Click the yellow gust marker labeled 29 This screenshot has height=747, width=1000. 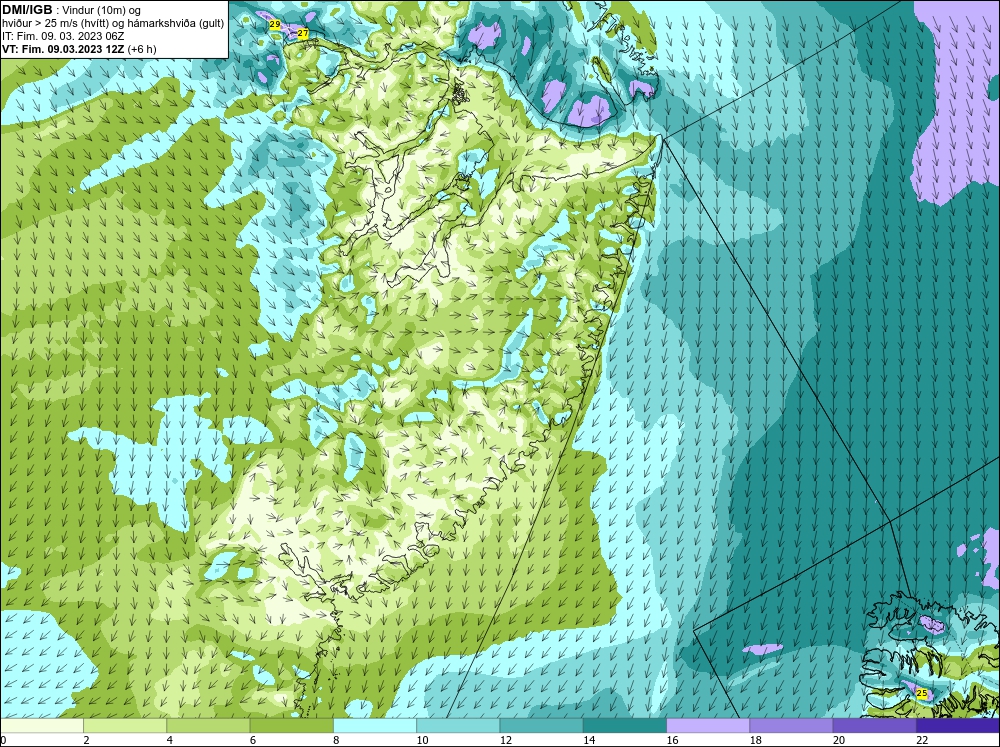pyautogui.click(x=275, y=25)
